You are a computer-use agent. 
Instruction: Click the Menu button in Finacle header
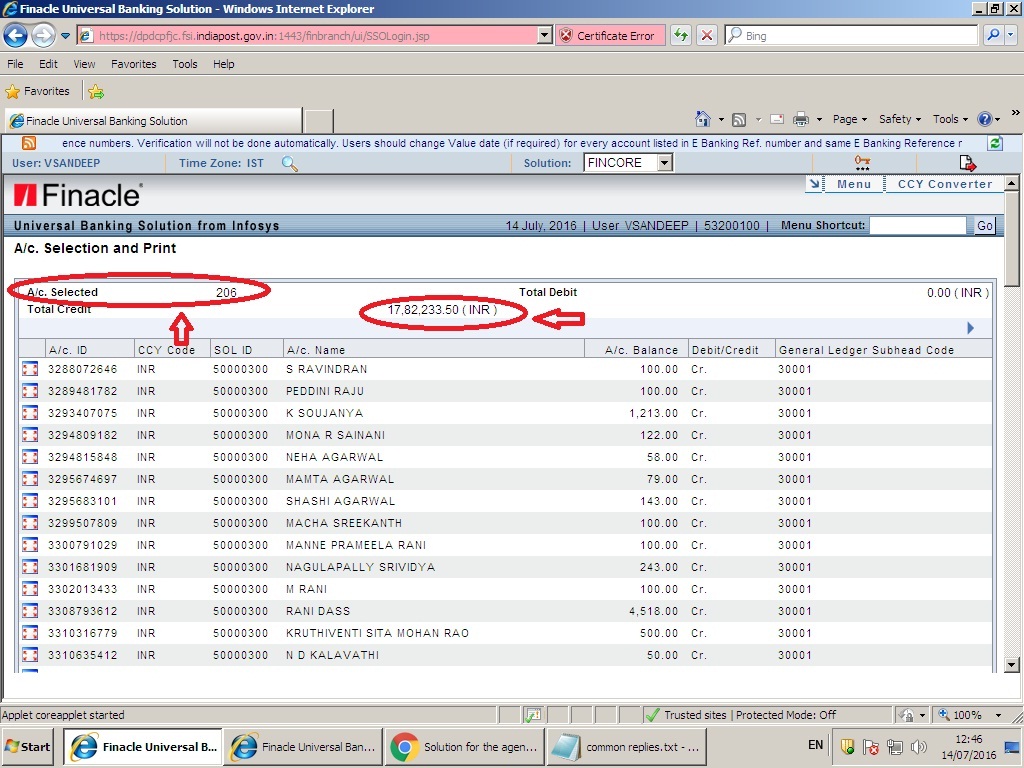click(x=854, y=184)
